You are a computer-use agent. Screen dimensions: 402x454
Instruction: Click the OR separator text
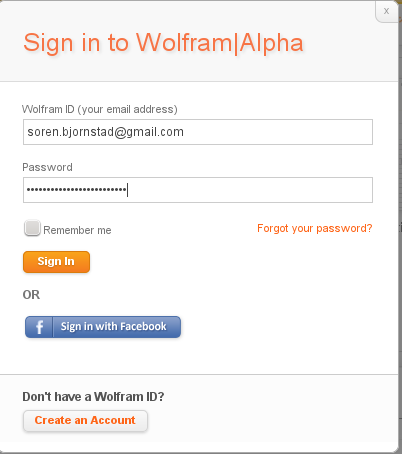[31, 295]
